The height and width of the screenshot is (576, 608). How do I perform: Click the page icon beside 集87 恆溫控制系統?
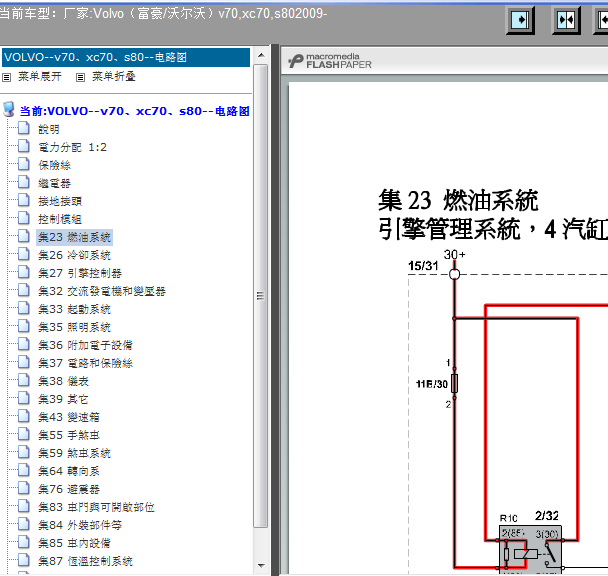[x=24, y=561]
